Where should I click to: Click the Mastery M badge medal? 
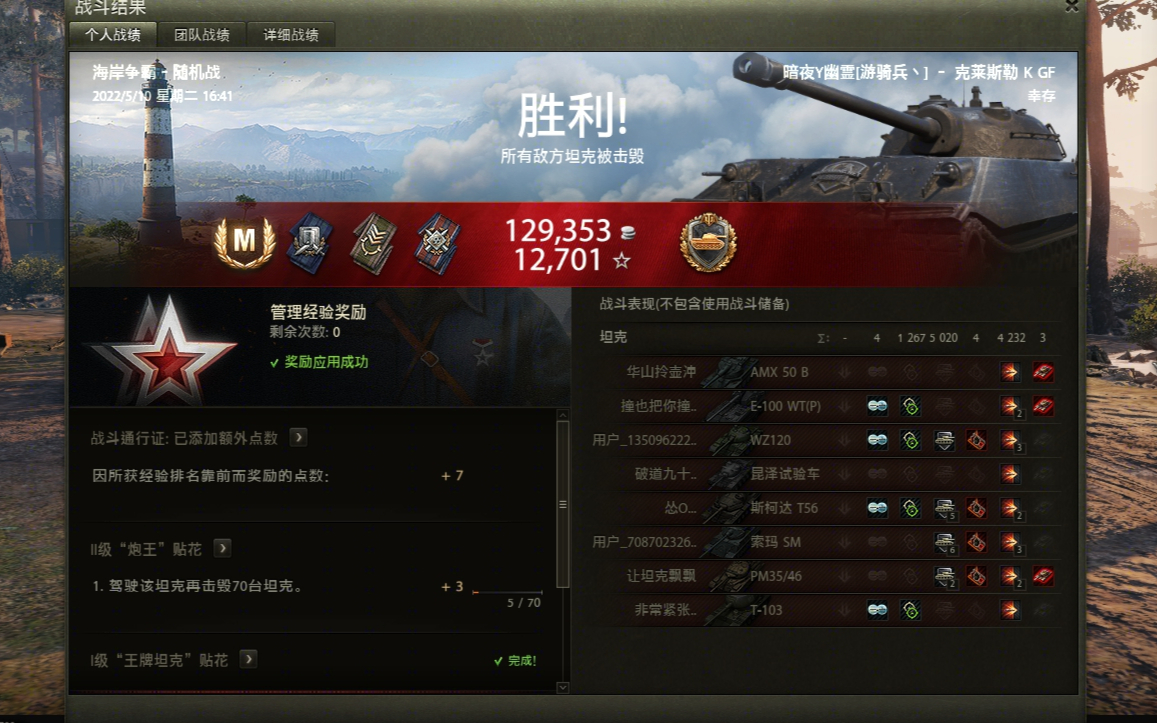click(244, 241)
